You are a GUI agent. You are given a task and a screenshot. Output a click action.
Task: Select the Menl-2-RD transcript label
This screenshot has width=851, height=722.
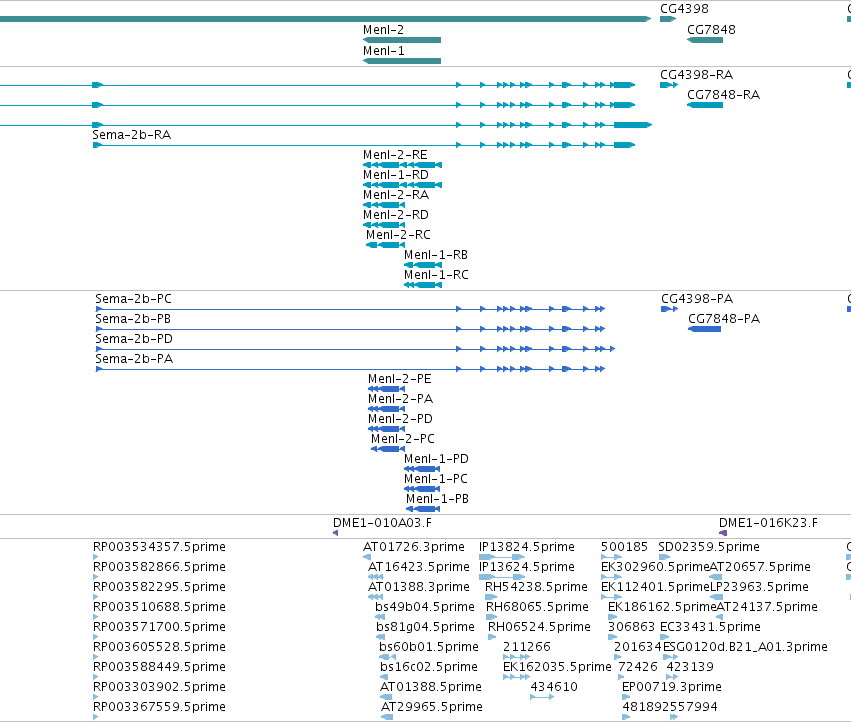pyautogui.click(x=396, y=215)
